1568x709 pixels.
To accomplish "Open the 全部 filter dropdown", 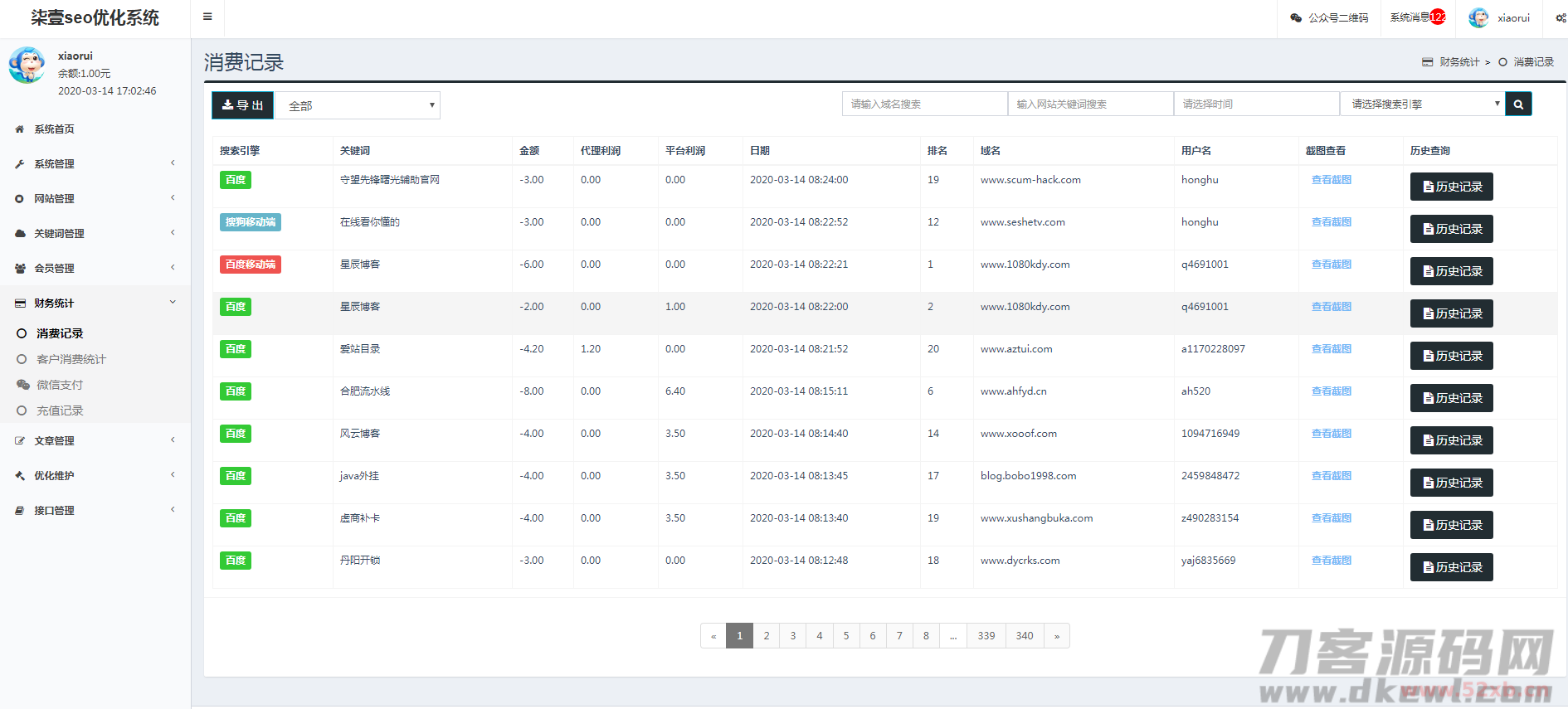I will coord(358,105).
